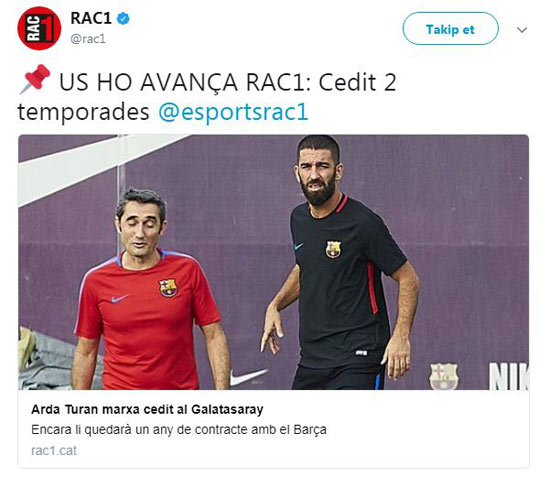Click the NIK lettering on the wall
Image resolution: width=550 pixels, height=487 pixels.
coord(509,376)
